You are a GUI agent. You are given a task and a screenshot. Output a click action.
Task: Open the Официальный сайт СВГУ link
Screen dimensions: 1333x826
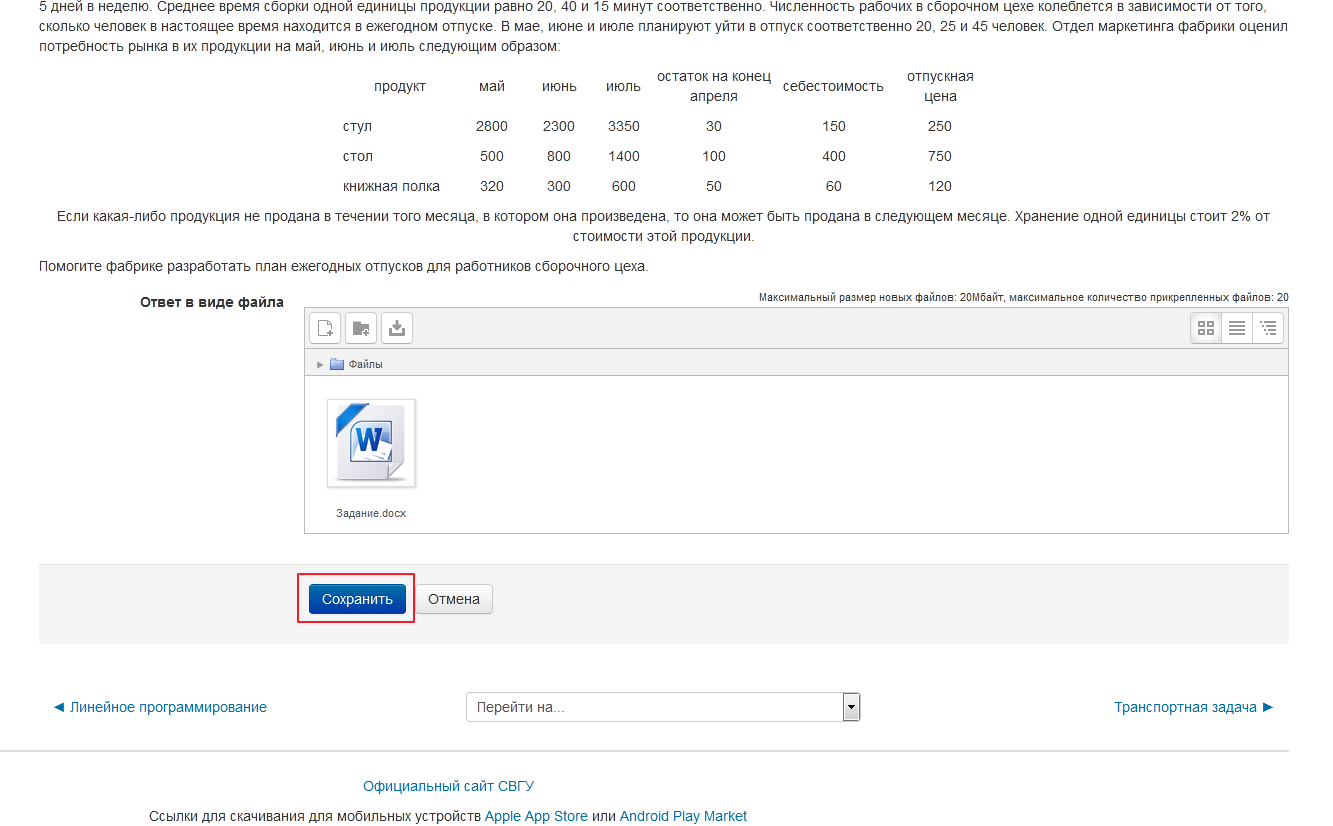point(441,786)
